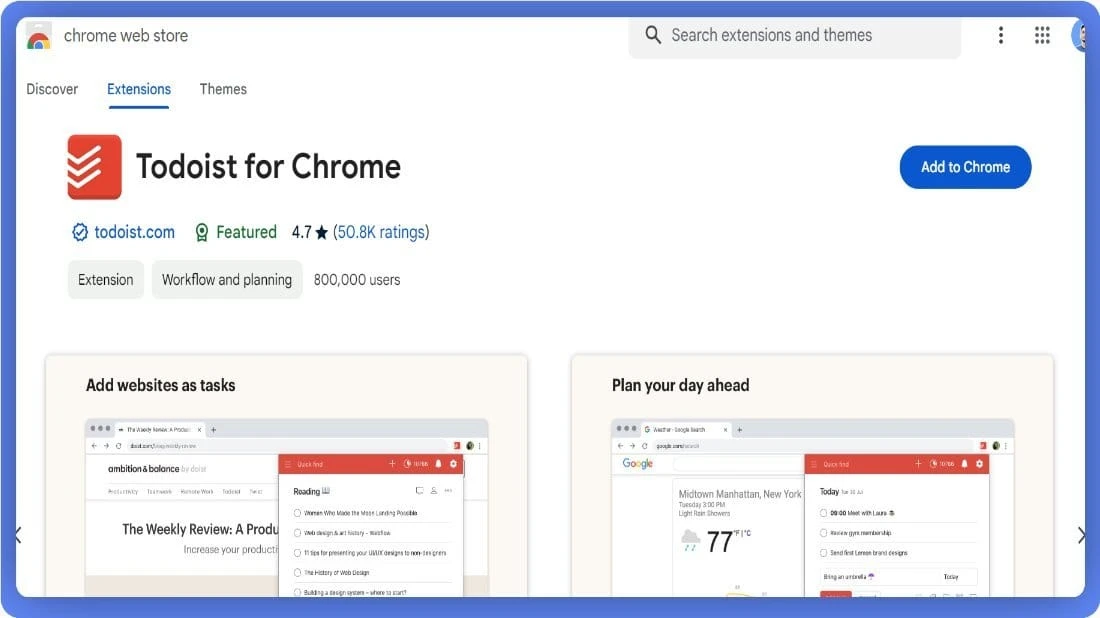Image resolution: width=1100 pixels, height=618 pixels.
Task: Show previous screenshot with left arrow
Action: [x=19, y=536]
